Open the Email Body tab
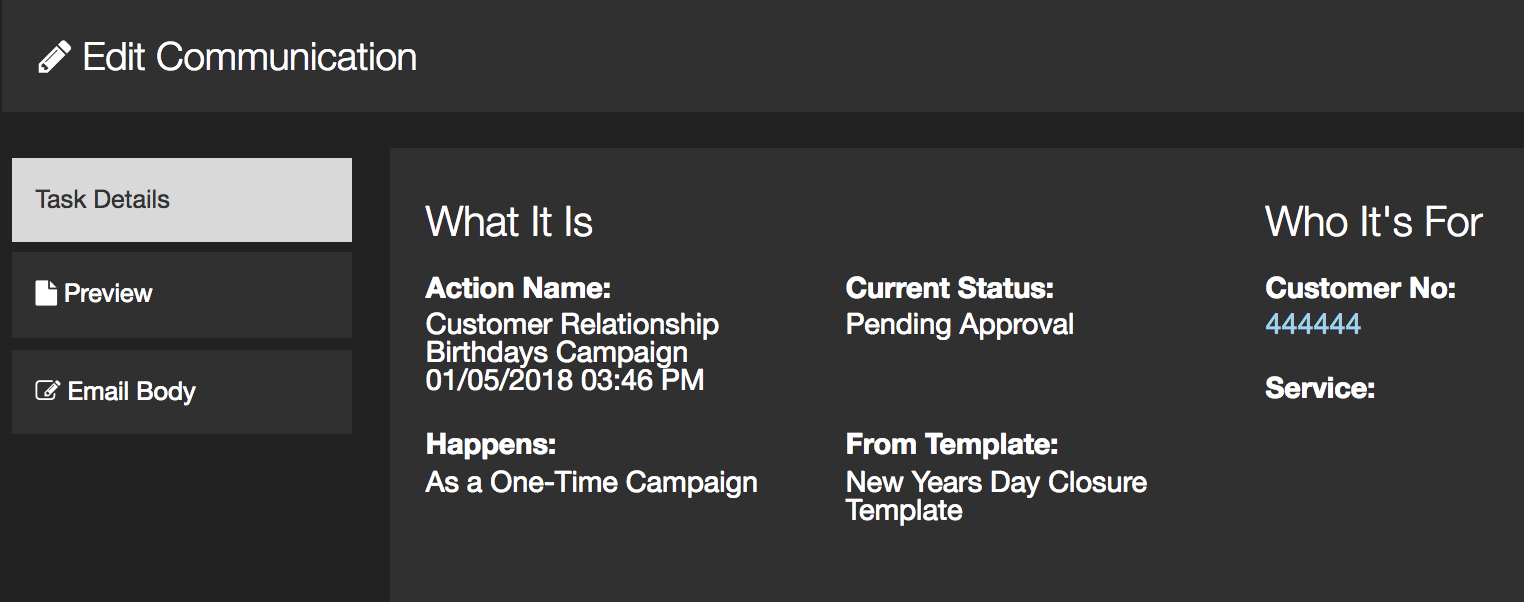This screenshot has width=1524, height=602. coord(182,392)
